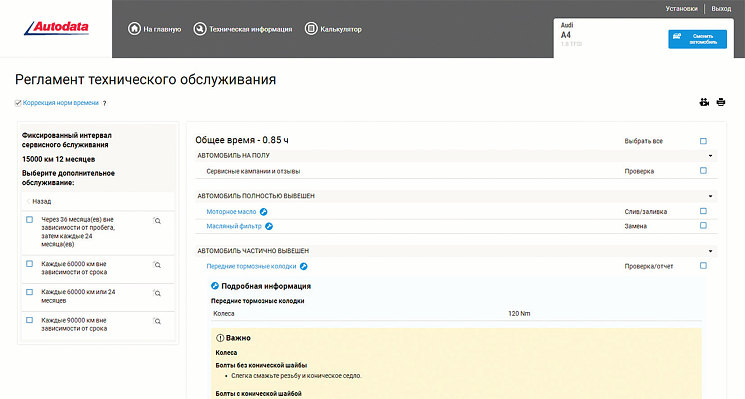This screenshot has width=745, height=399.
Task: Check Каждые 60000 км вне зависимости от срока
Action: (29, 264)
